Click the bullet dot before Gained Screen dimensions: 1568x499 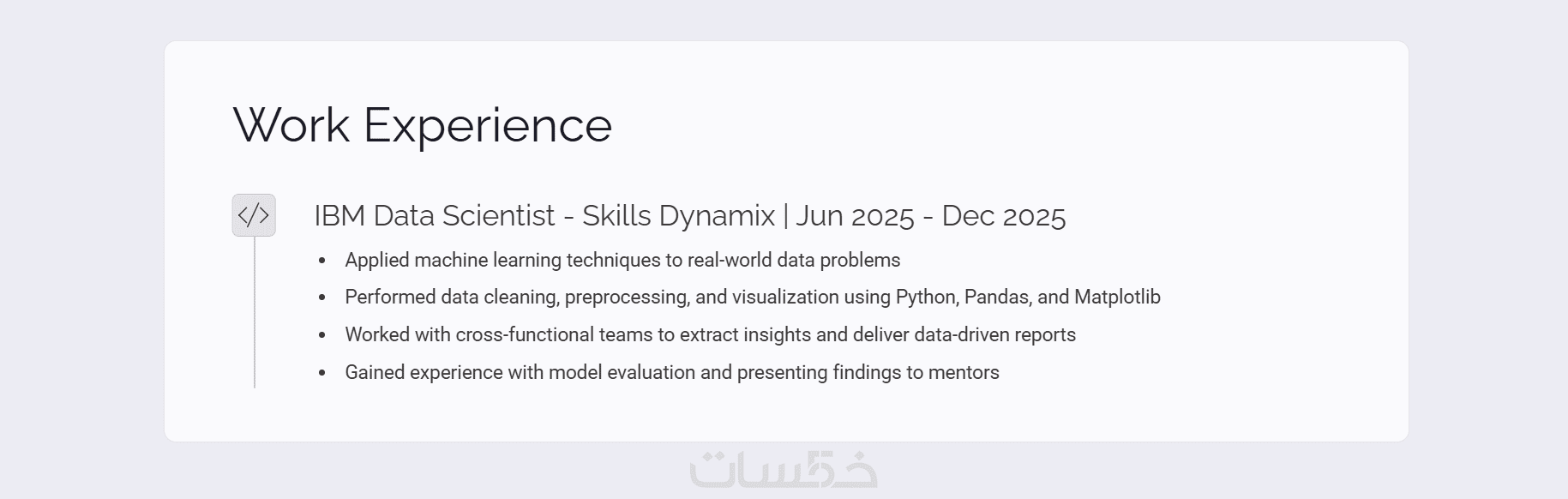(x=322, y=373)
